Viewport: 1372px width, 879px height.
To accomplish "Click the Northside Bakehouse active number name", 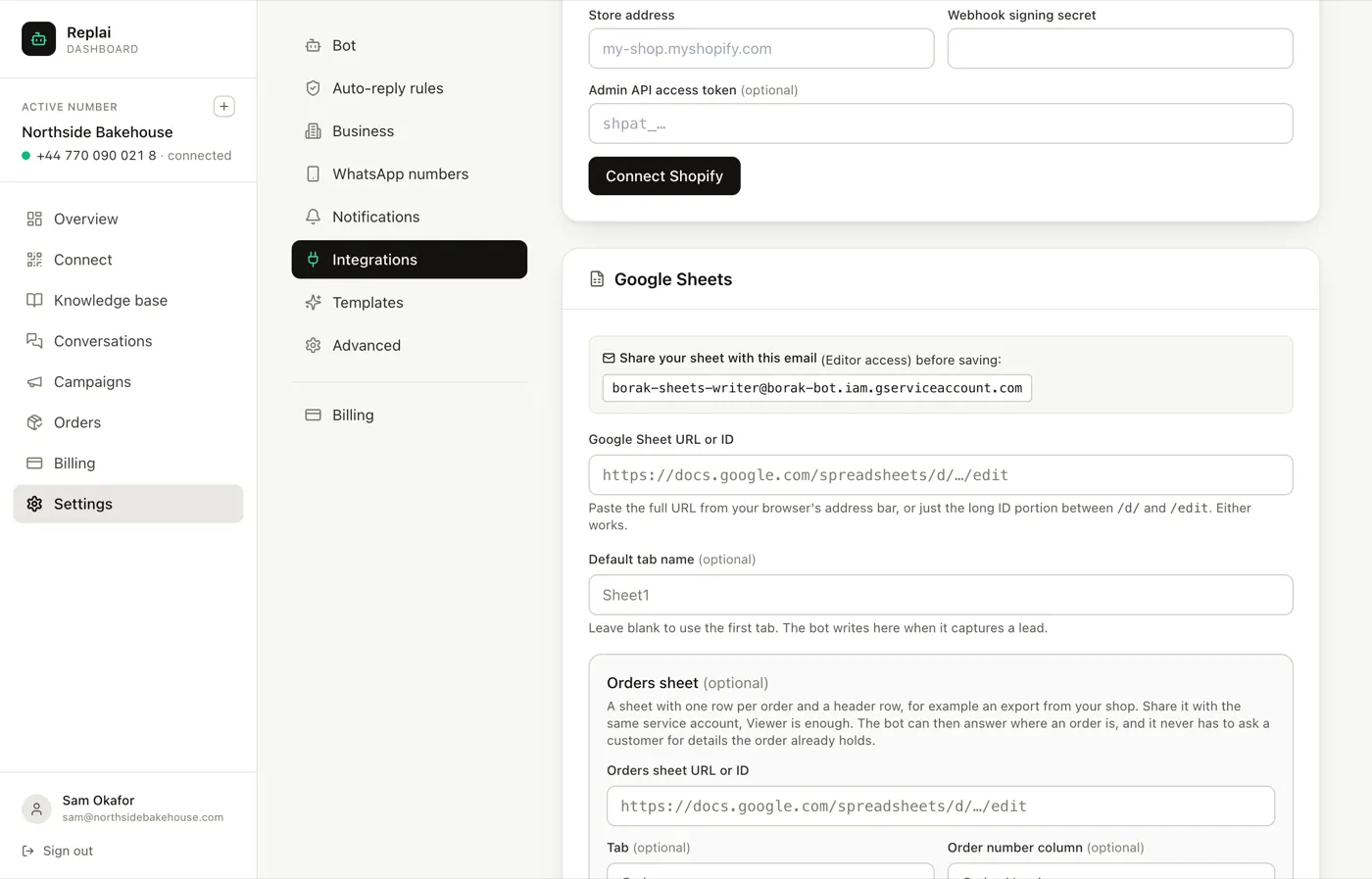I will (x=97, y=132).
